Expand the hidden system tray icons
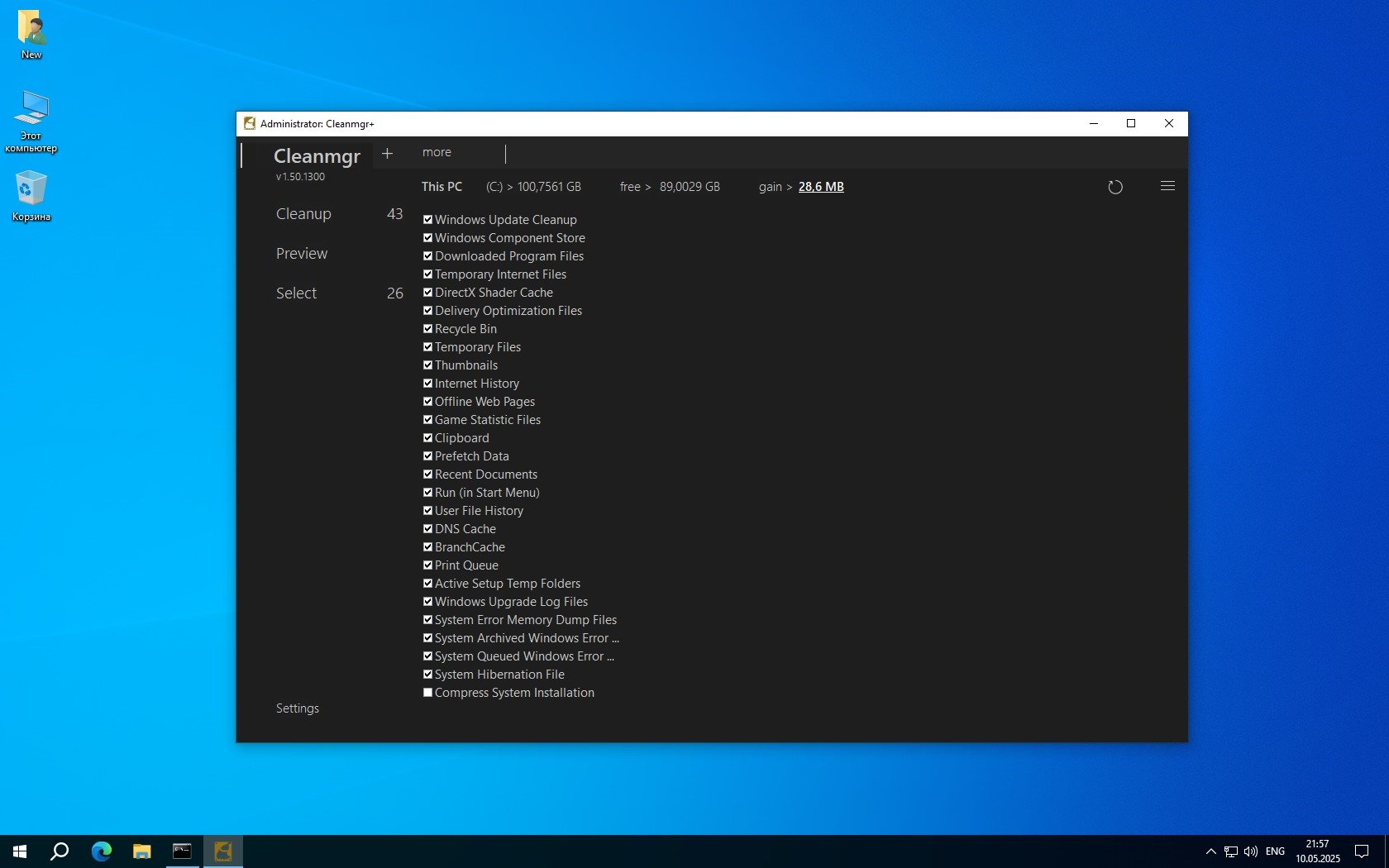The width and height of the screenshot is (1389, 868). click(x=1210, y=851)
